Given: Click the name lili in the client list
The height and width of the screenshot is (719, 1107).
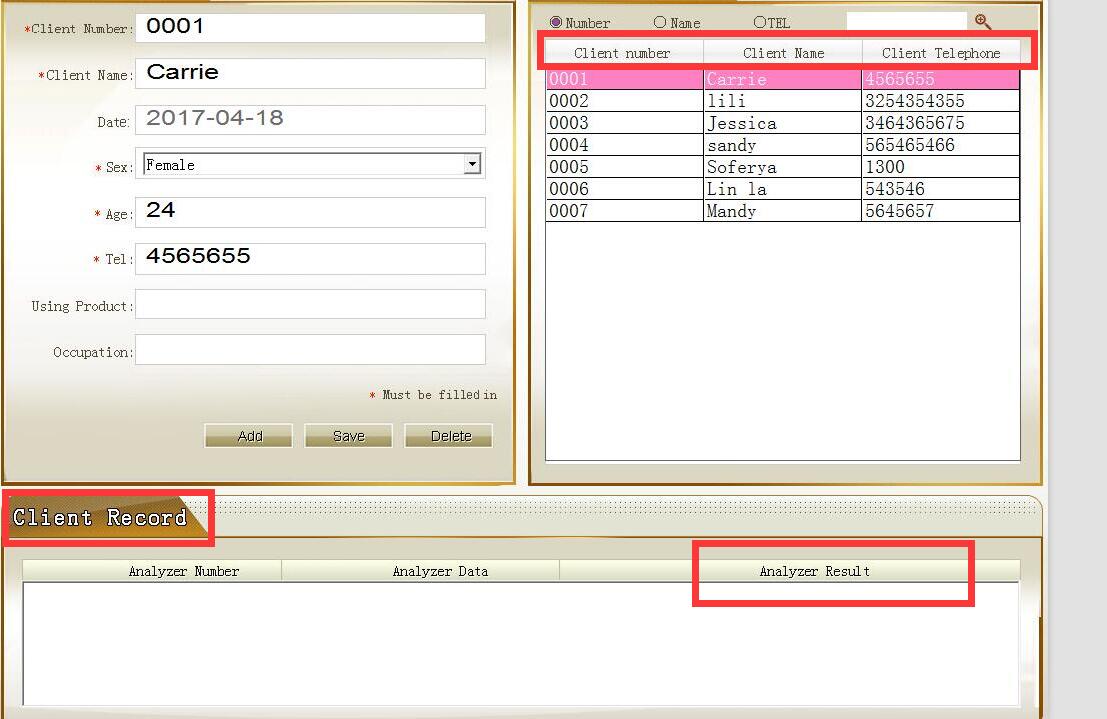Looking at the screenshot, I should click(x=726, y=100).
